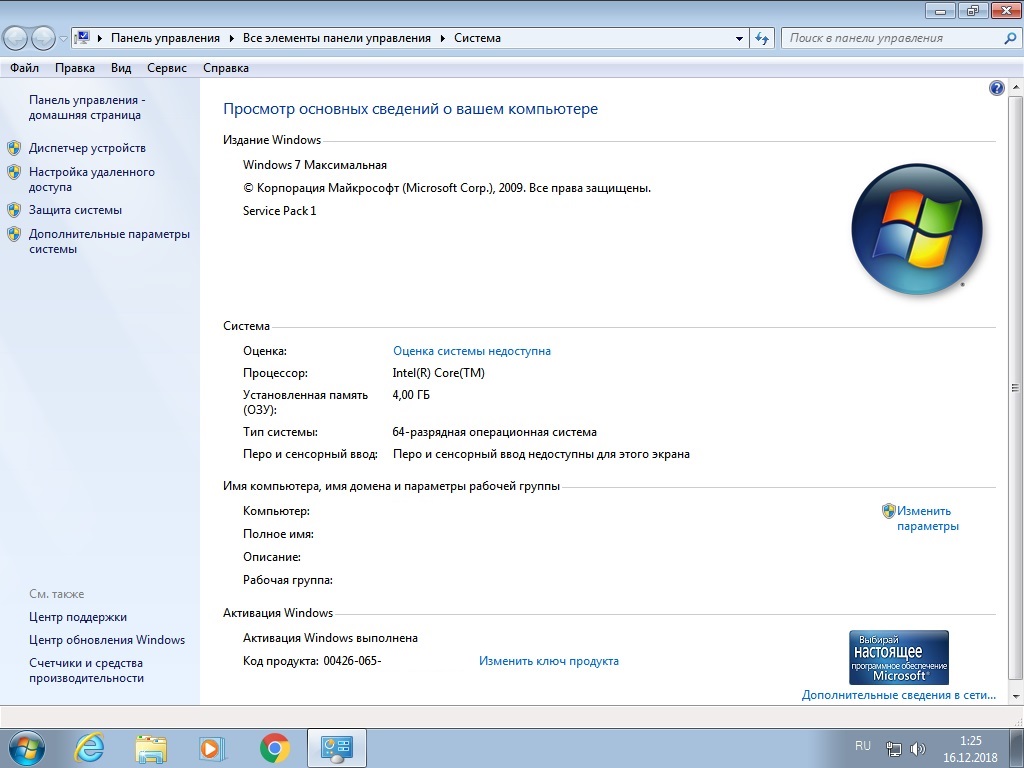The width and height of the screenshot is (1024, 768).
Task: Click the Service Pack 1 text
Action: coord(280,211)
